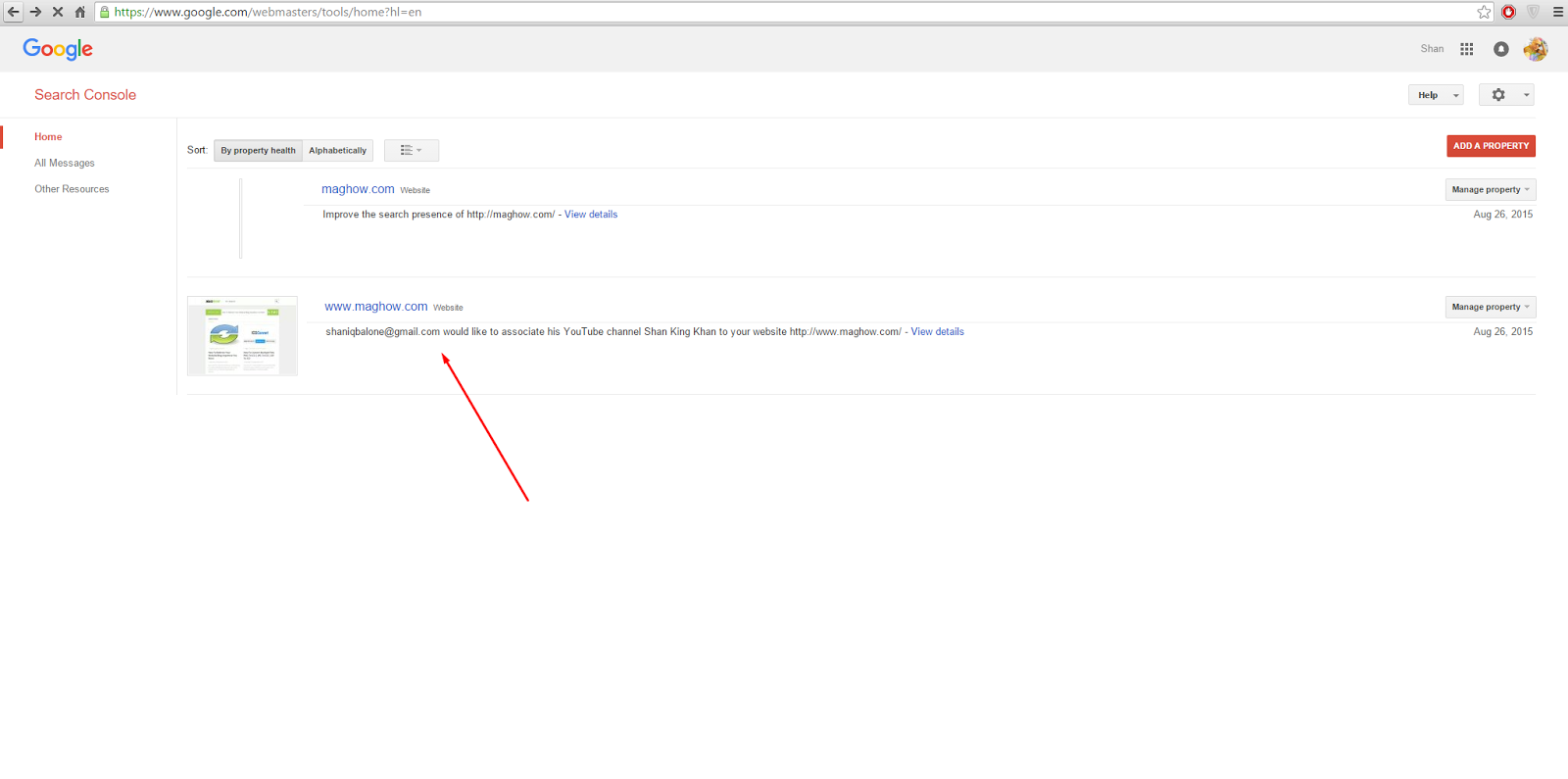Click the browser forward arrow

(35, 12)
